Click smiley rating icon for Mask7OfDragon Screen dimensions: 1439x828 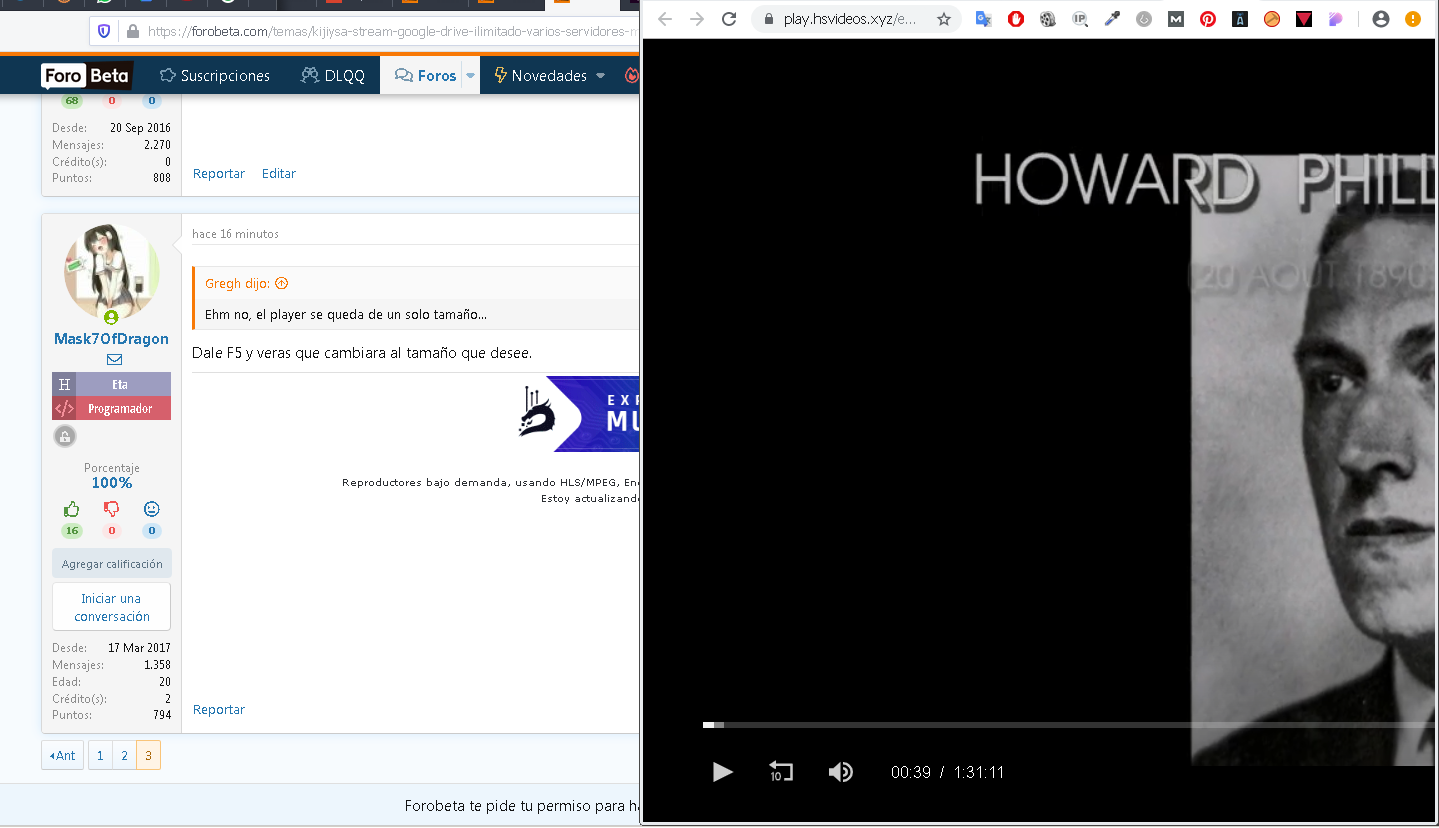151,509
